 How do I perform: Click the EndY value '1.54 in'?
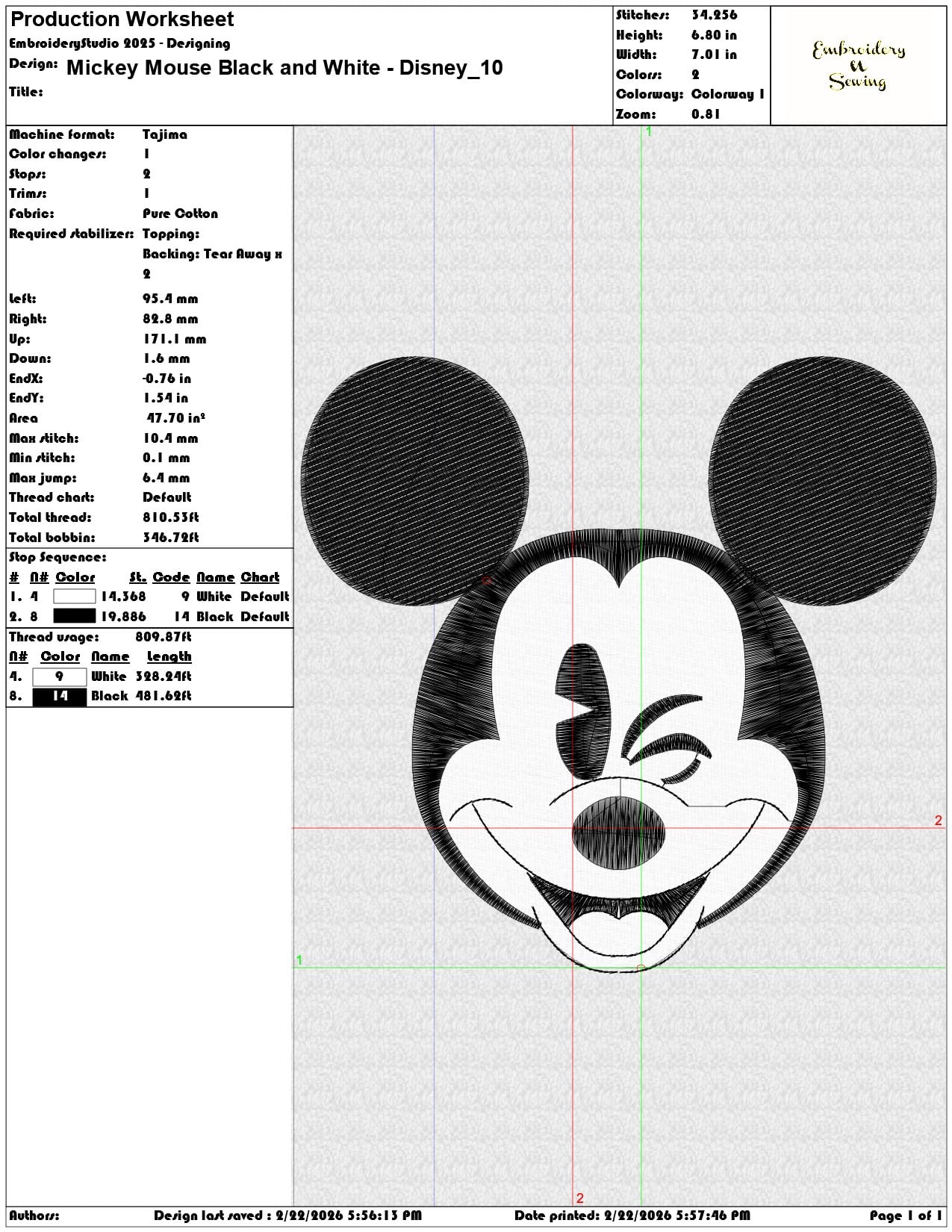click(x=165, y=398)
